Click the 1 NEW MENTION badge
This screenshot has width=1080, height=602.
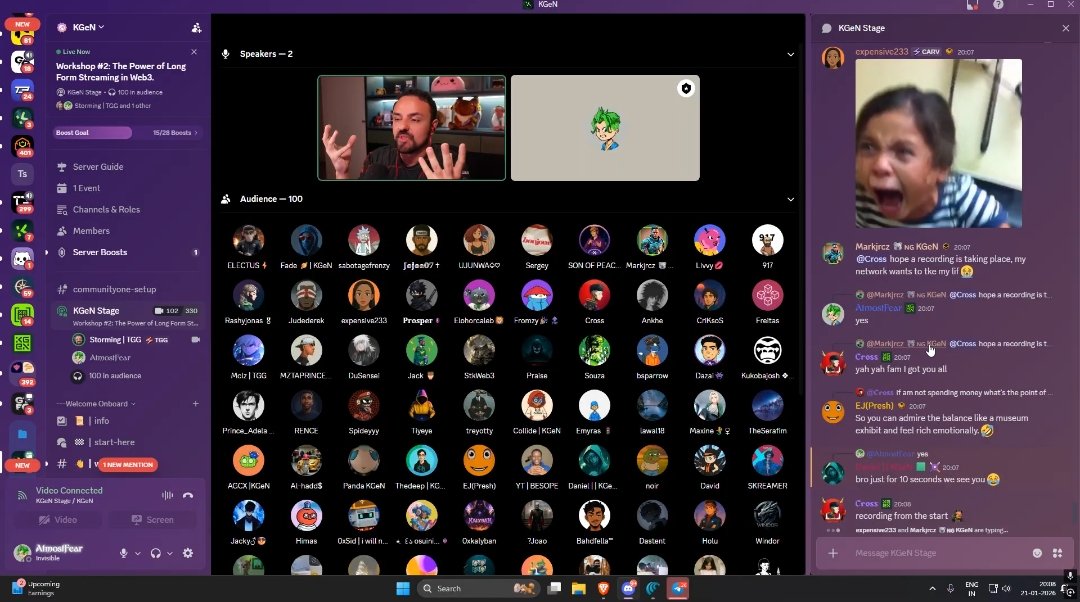[128, 465]
